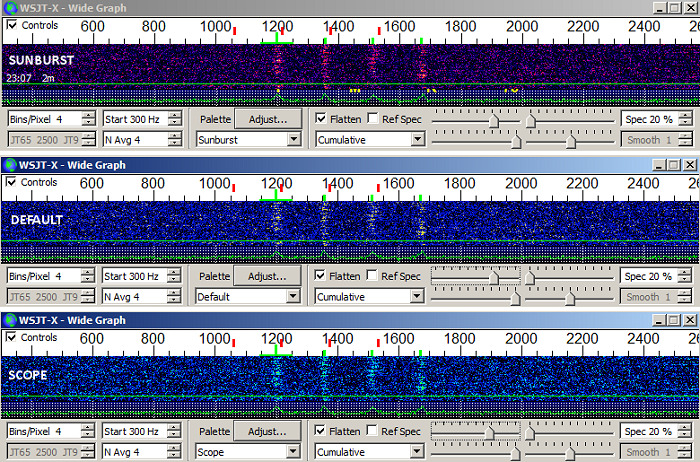Toggle Controls checkbox in Default window

[11, 182]
